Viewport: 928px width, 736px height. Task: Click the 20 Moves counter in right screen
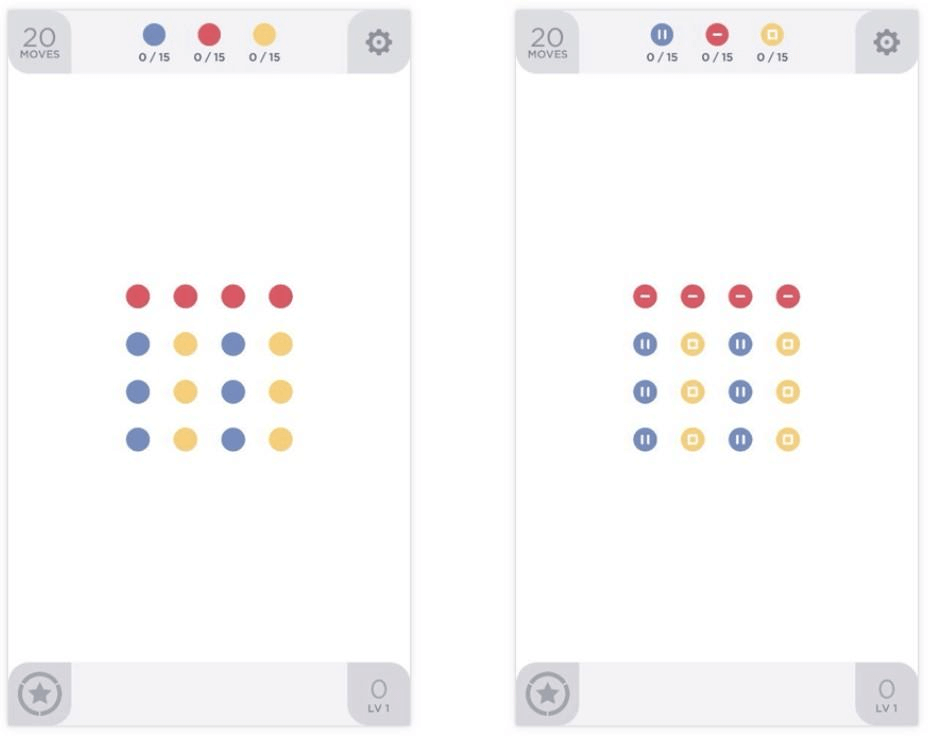click(547, 42)
